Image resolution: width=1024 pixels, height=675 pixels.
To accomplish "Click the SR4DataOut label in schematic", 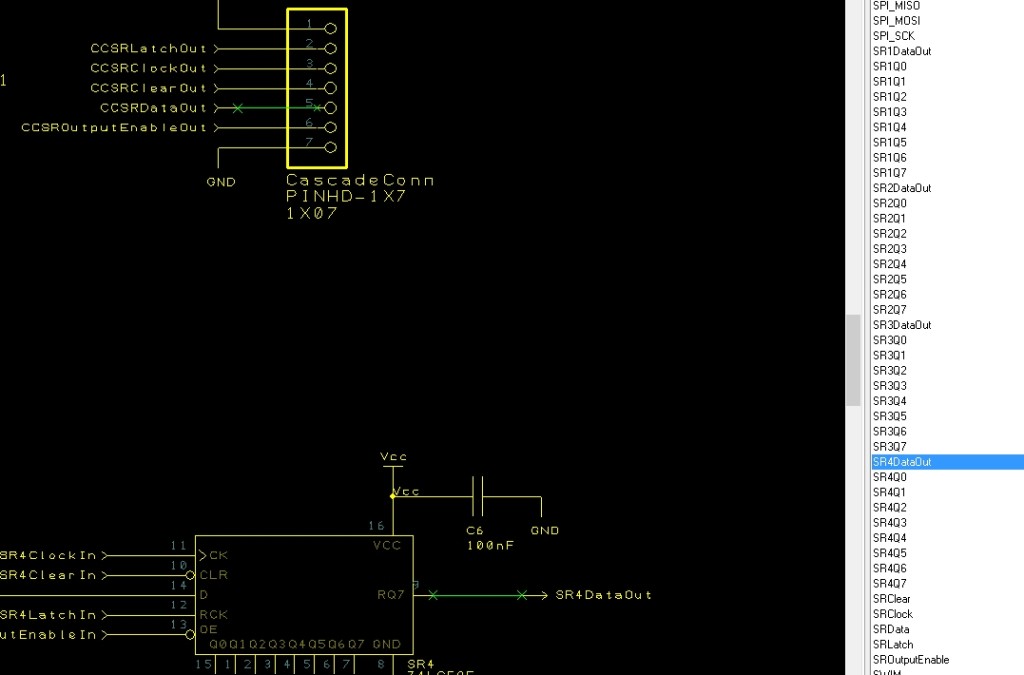I will 603,595.
